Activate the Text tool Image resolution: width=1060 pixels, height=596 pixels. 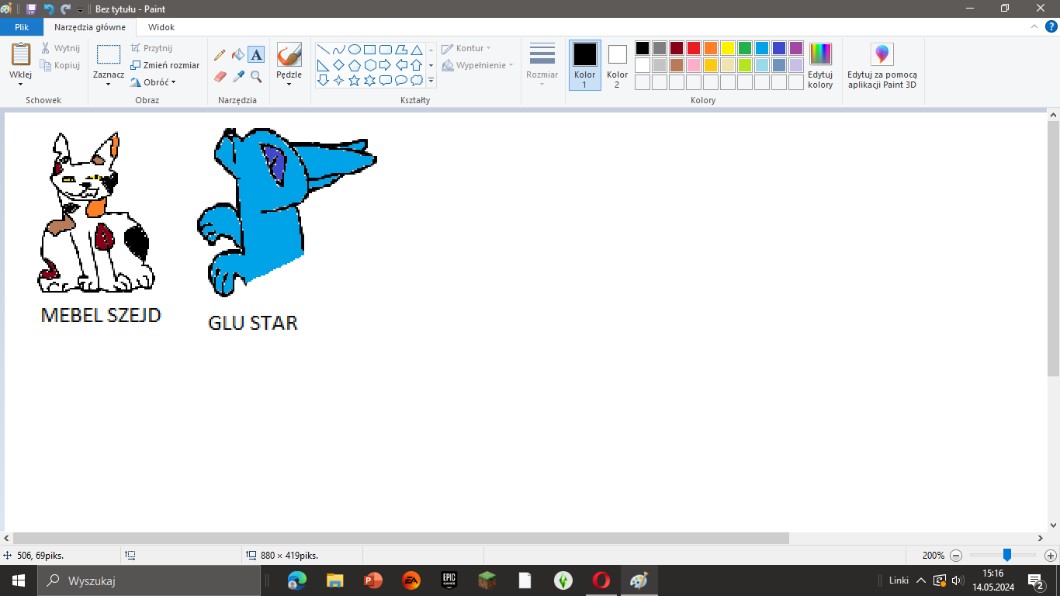[256, 55]
